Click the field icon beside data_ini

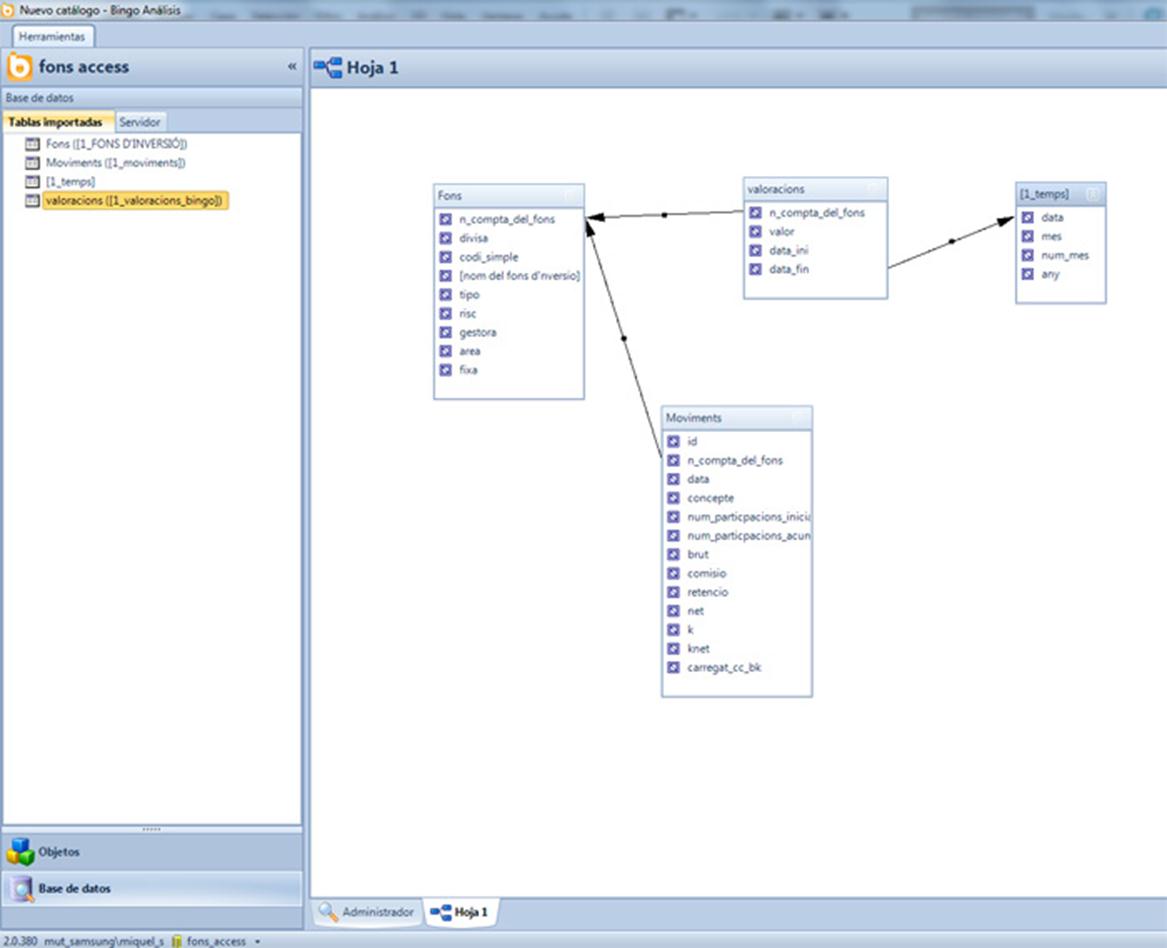click(756, 250)
